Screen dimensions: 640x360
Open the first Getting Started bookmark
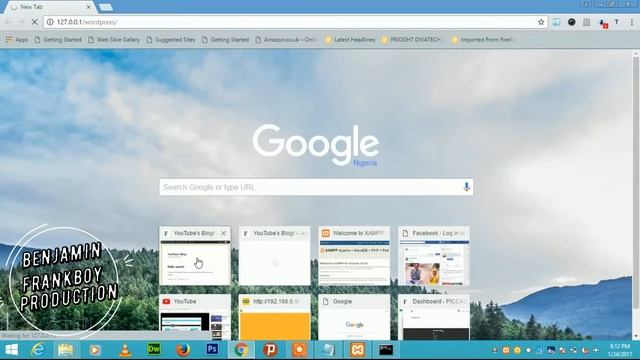(58, 40)
